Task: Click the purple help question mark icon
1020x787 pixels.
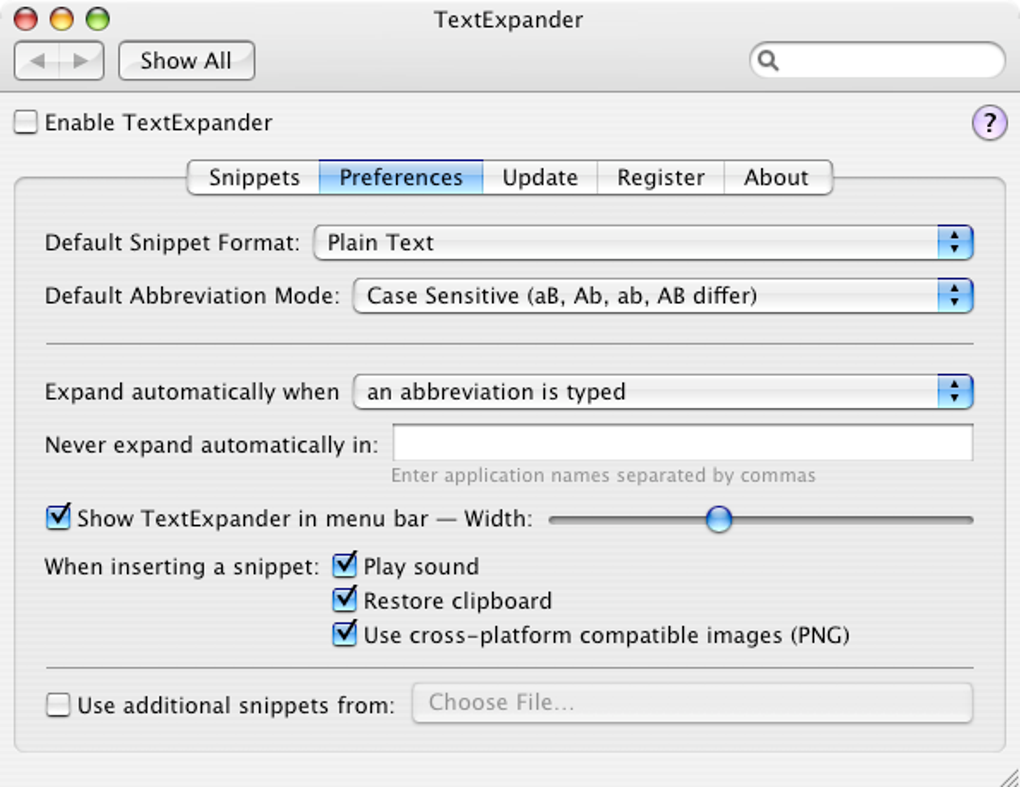Action: pyautogui.click(x=989, y=123)
